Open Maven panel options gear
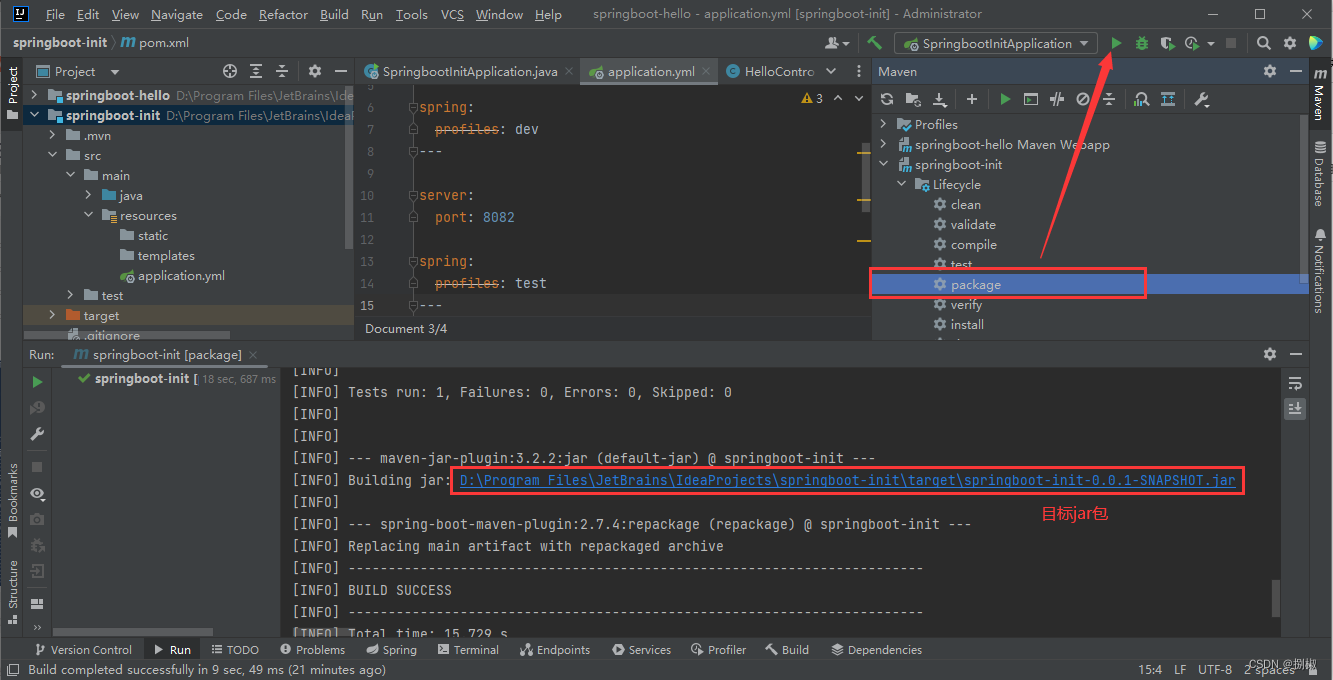 (x=1270, y=71)
